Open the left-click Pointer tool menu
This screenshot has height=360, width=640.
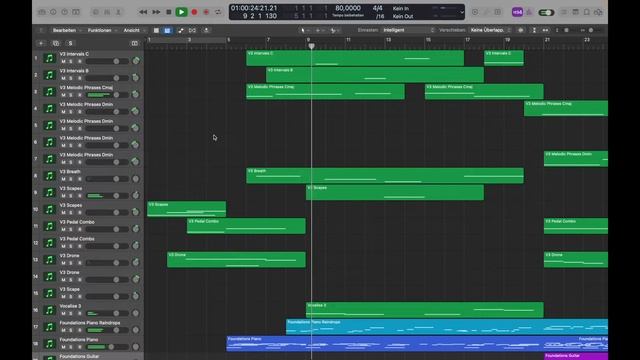[x=304, y=30]
